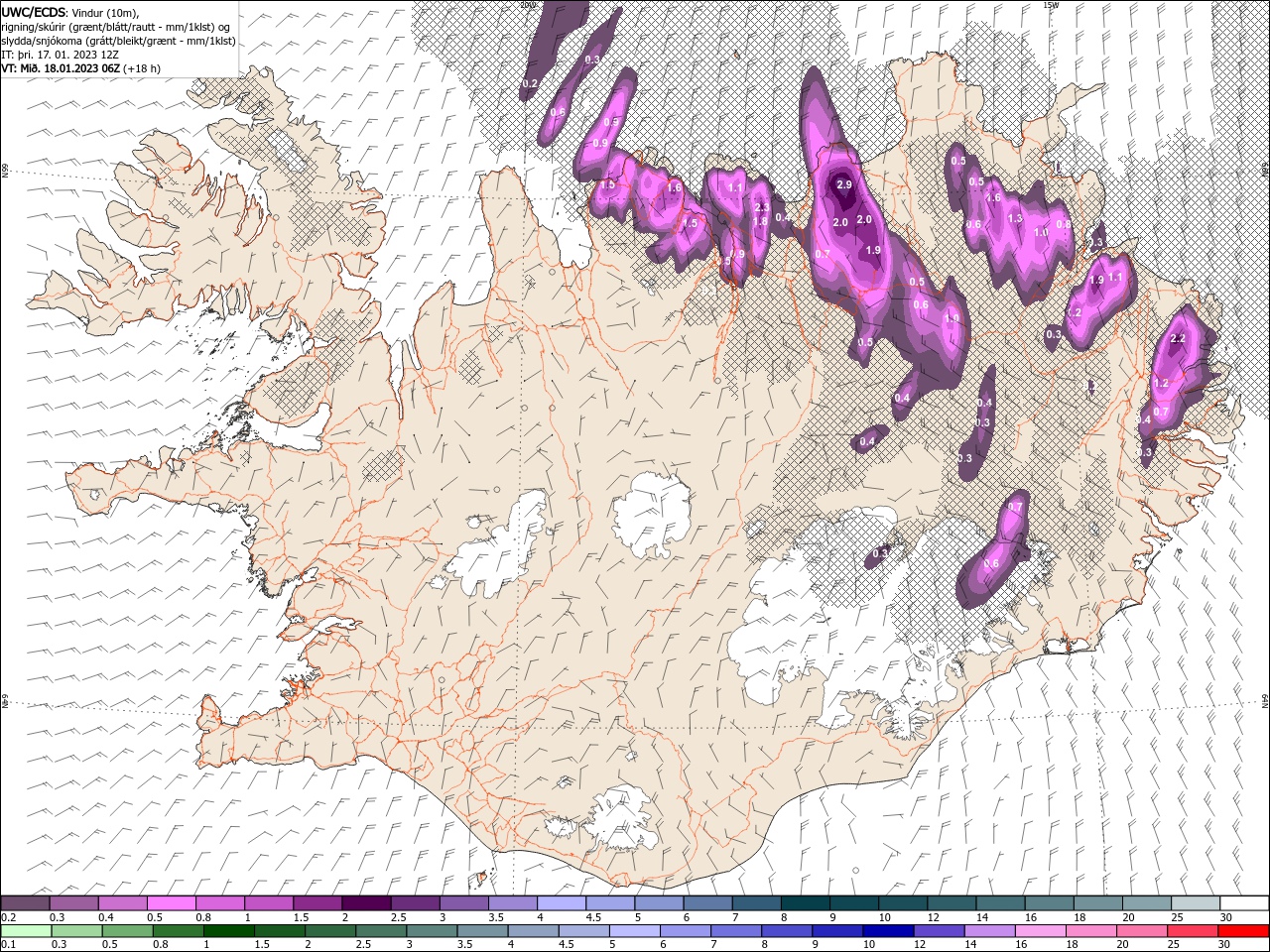Click the '0.2' label in the upper legend row
This screenshot has width=1270, height=952.
click(8, 917)
